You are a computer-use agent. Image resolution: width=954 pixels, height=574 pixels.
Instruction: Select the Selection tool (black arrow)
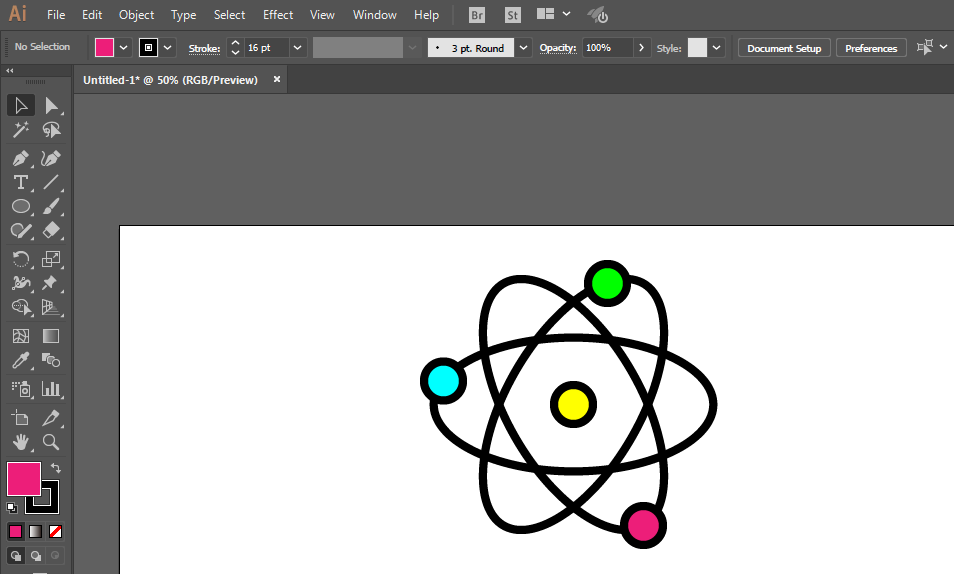[x=21, y=105]
